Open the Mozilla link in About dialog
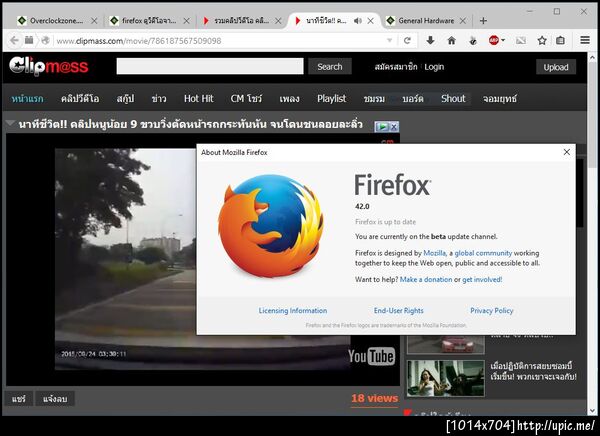 (x=434, y=253)
